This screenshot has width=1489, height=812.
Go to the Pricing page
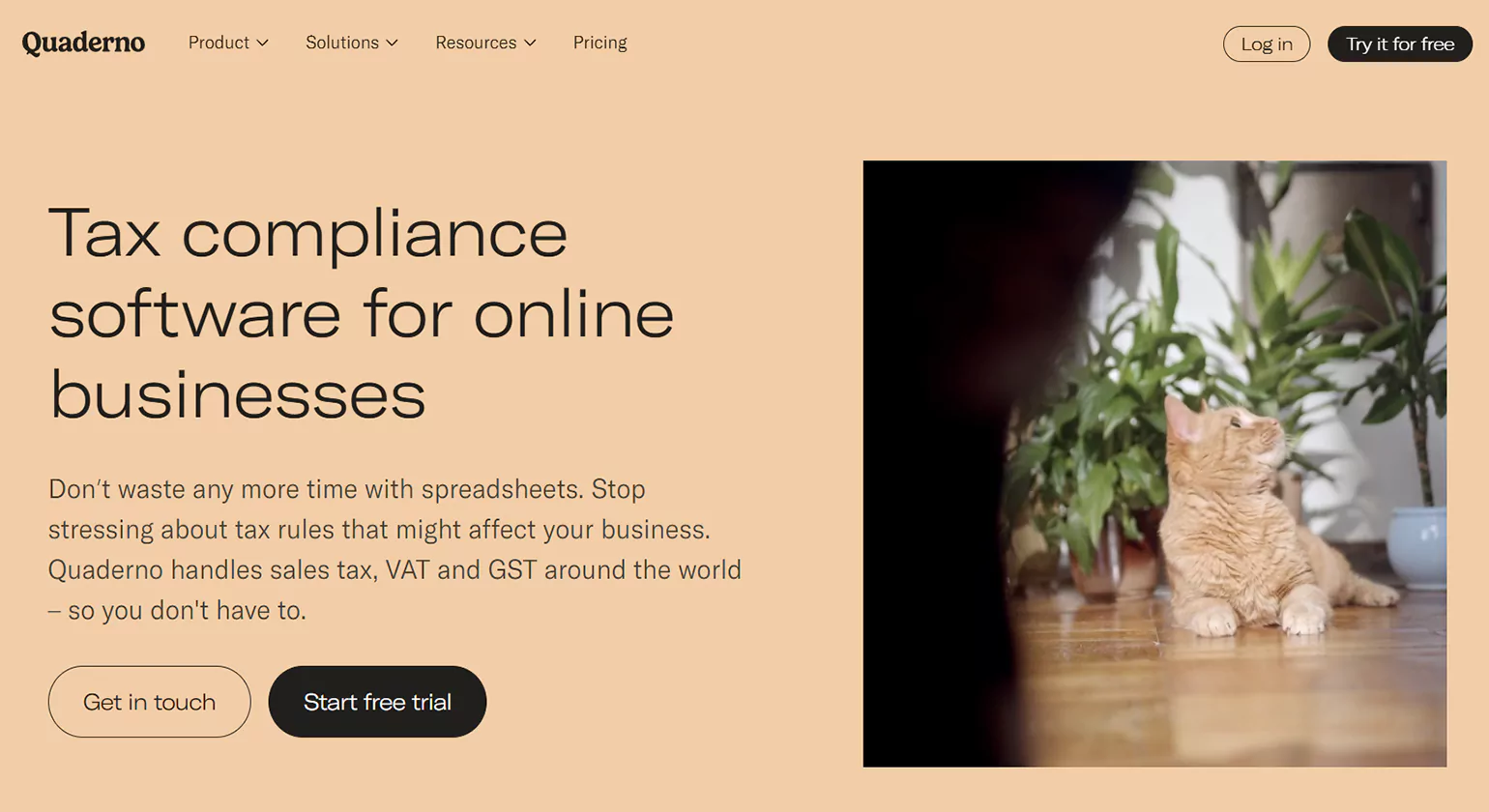[x=599, y=43]
